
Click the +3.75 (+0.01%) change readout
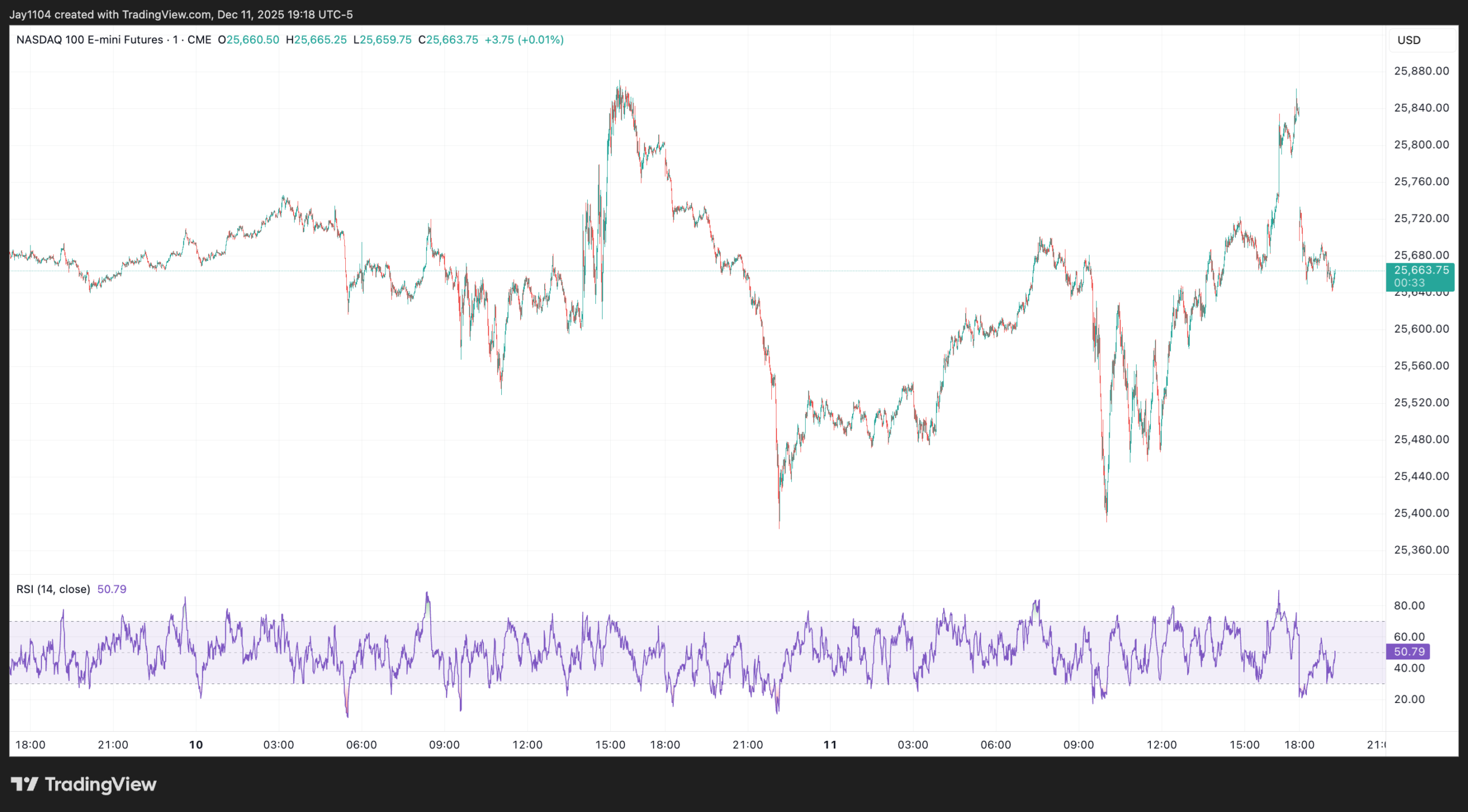point(524,40)
